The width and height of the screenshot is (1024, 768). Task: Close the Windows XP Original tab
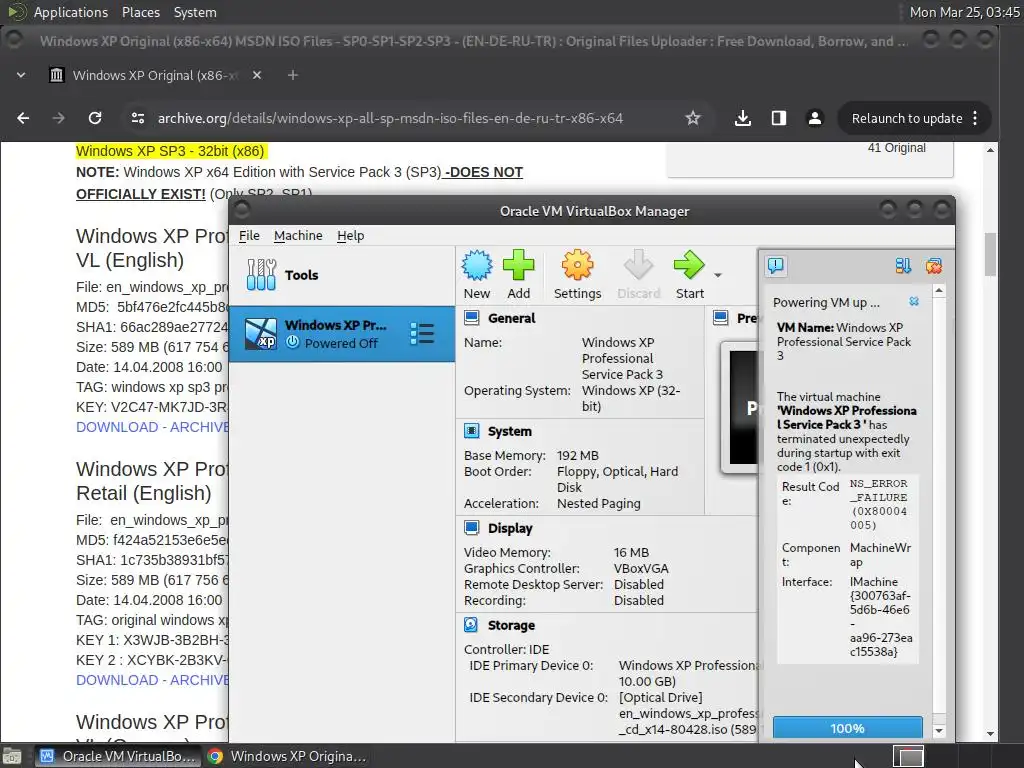(x=257, y=75)
